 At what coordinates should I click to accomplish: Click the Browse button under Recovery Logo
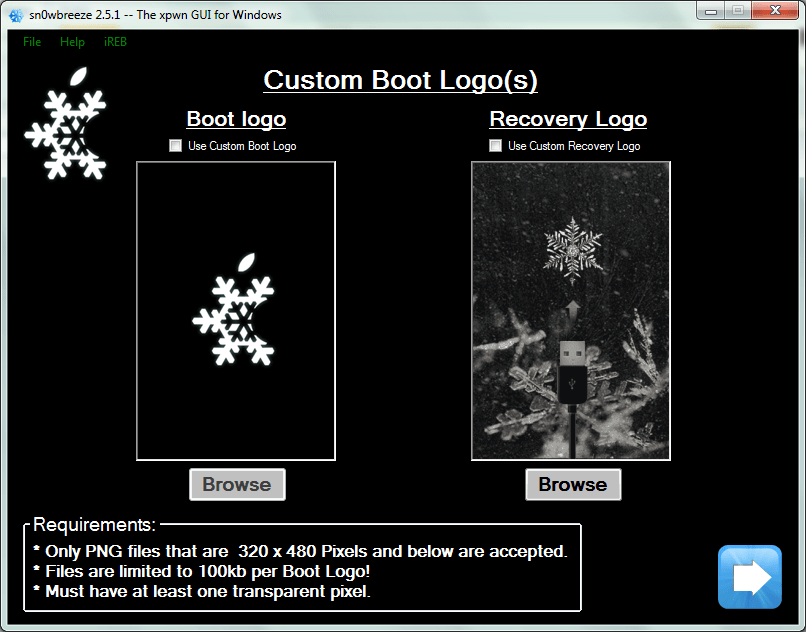[x=573, y=484]
